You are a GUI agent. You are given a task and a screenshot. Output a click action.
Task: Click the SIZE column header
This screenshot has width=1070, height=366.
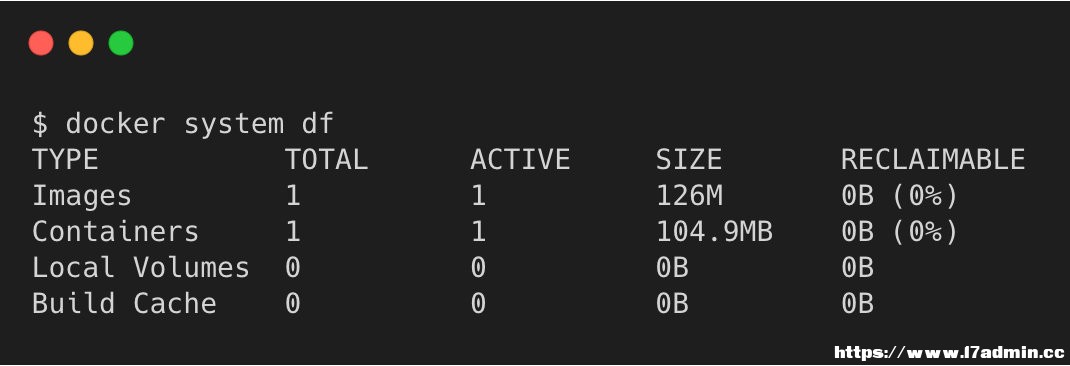click(689, 160)
